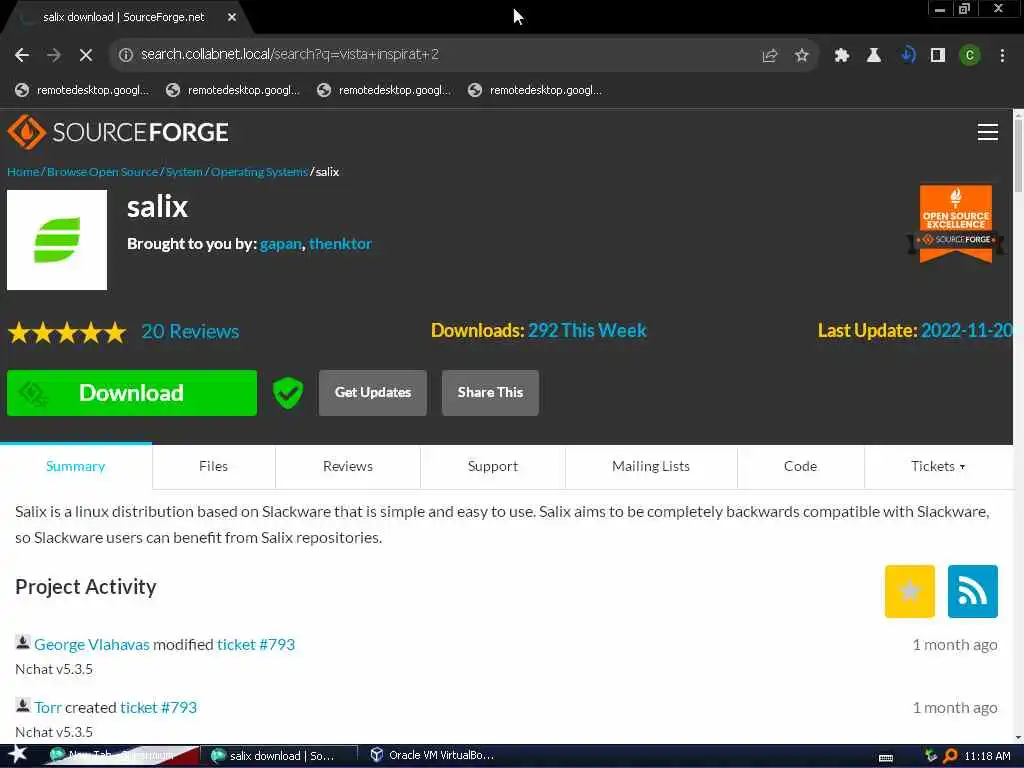Open the Mailing Lists tab

pos(651,466)
